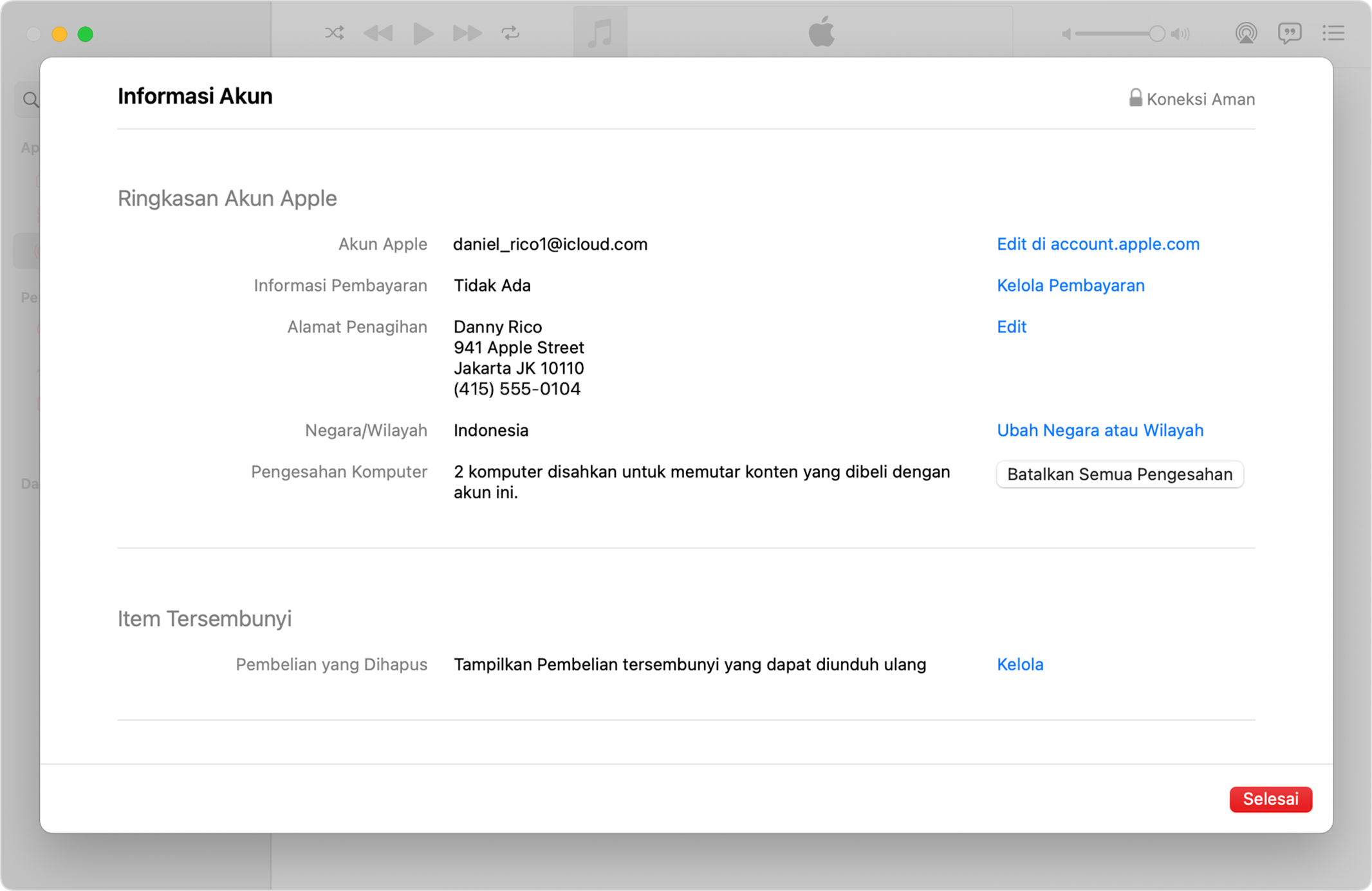This screenshot has height=891, width=1372.
Task: Skip forward with the fast-forward button
Action: click(467, 33)
